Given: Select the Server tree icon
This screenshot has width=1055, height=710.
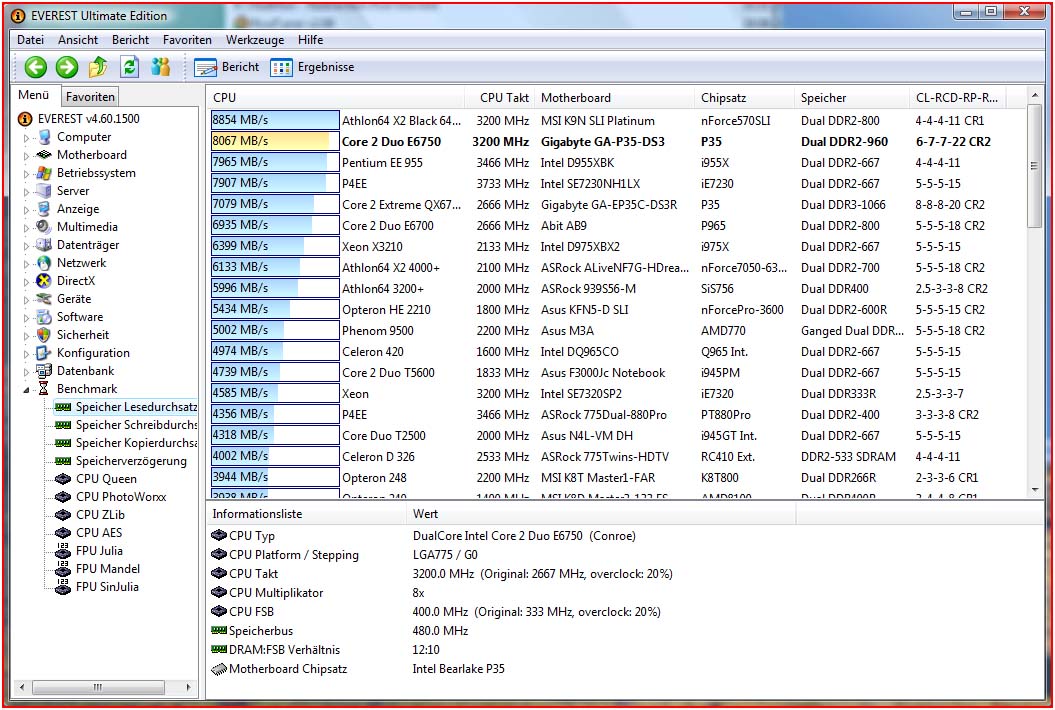Looking at the screenshot, I should (44, 190).
